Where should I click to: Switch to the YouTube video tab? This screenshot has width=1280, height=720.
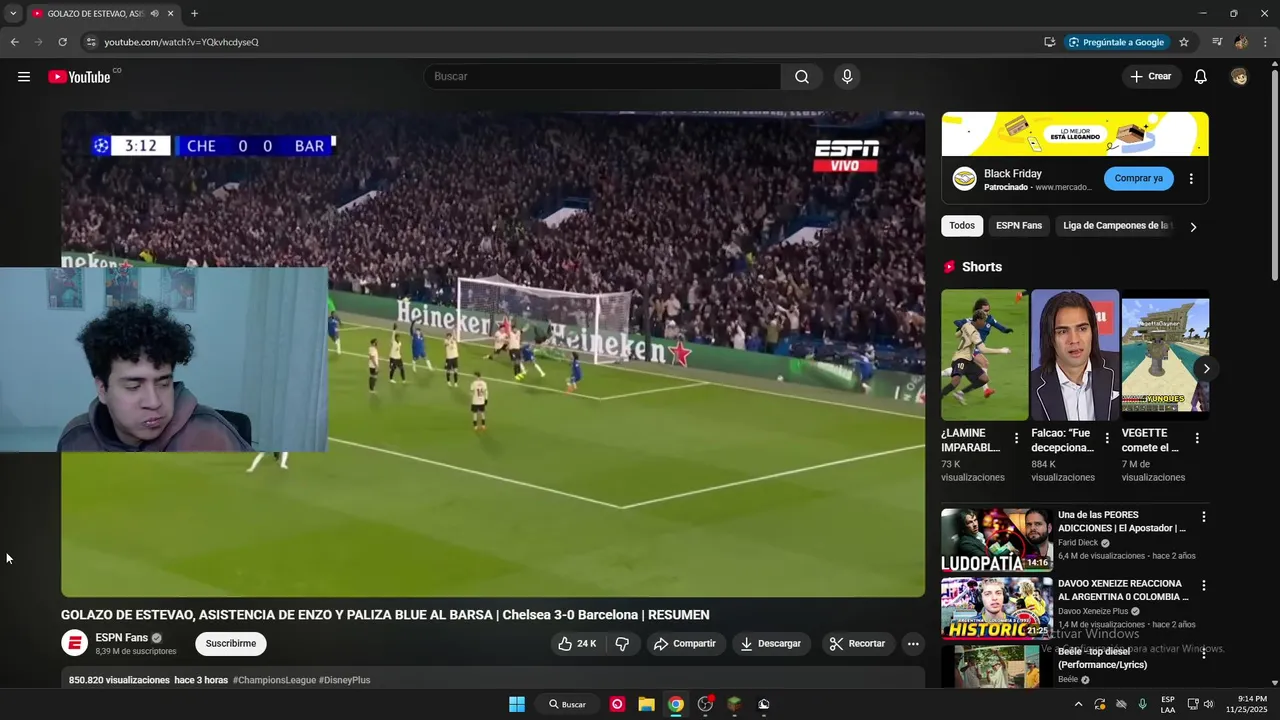coord(95,14)
